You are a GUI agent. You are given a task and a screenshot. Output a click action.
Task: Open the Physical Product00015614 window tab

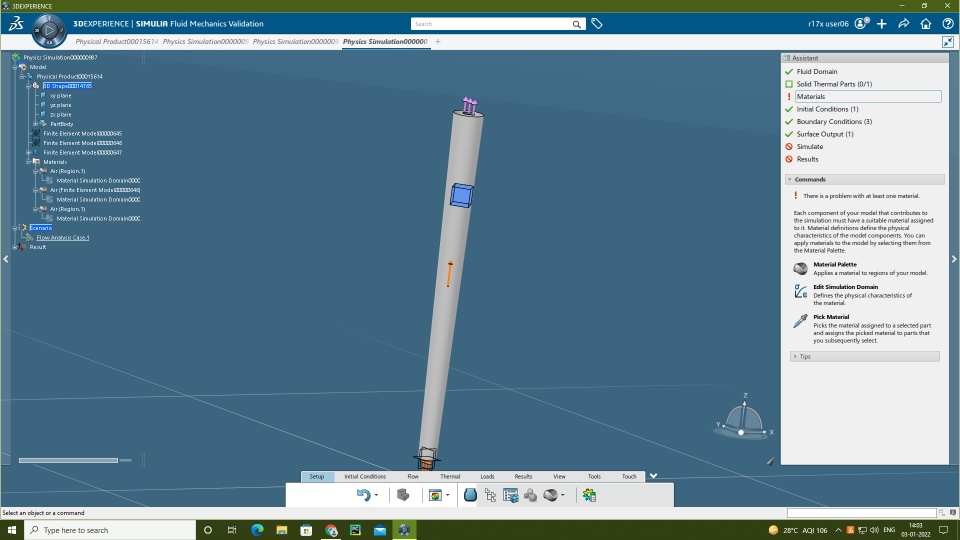[116, 42]
